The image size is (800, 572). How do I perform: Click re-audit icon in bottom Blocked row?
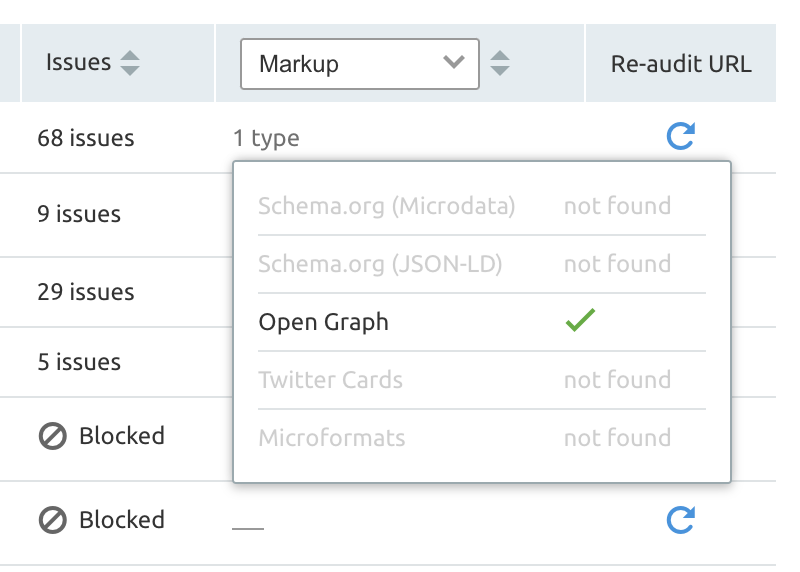tap(681, 519)
